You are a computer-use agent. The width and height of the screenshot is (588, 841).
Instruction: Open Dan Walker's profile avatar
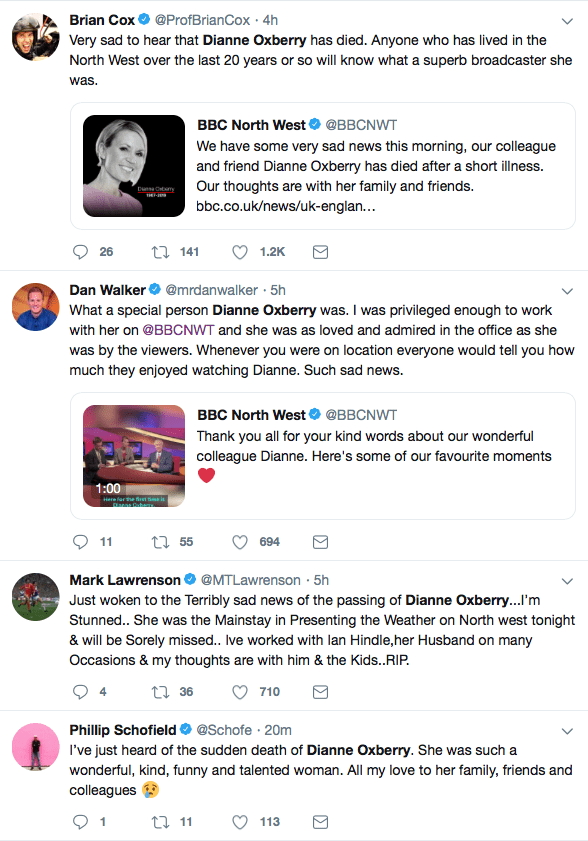(x=36, y=307)
